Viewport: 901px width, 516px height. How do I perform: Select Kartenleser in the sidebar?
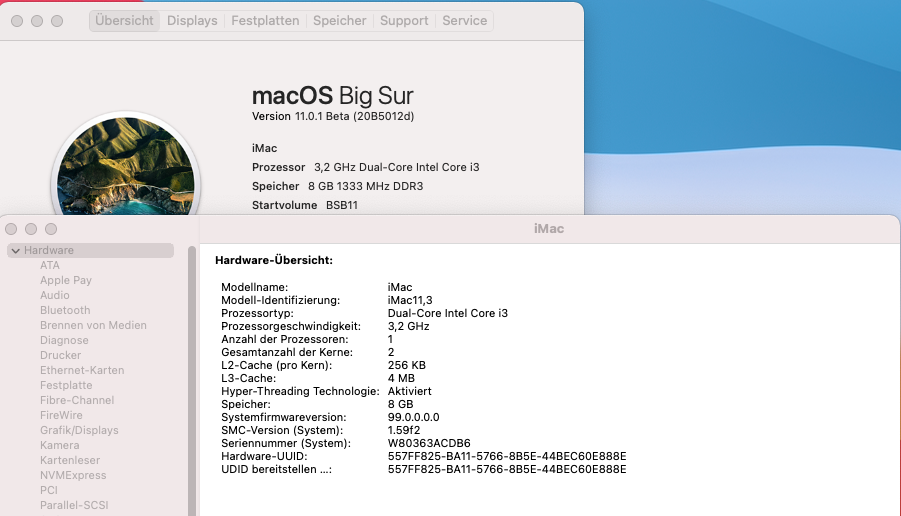(x=70, y=460)
